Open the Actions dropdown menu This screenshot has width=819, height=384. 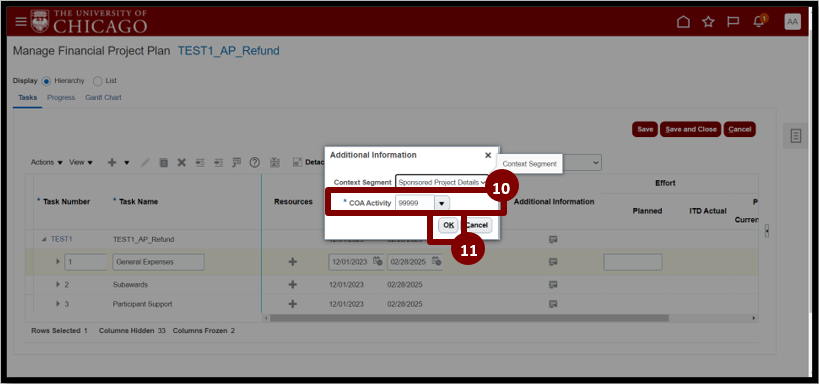pos(46,162)
